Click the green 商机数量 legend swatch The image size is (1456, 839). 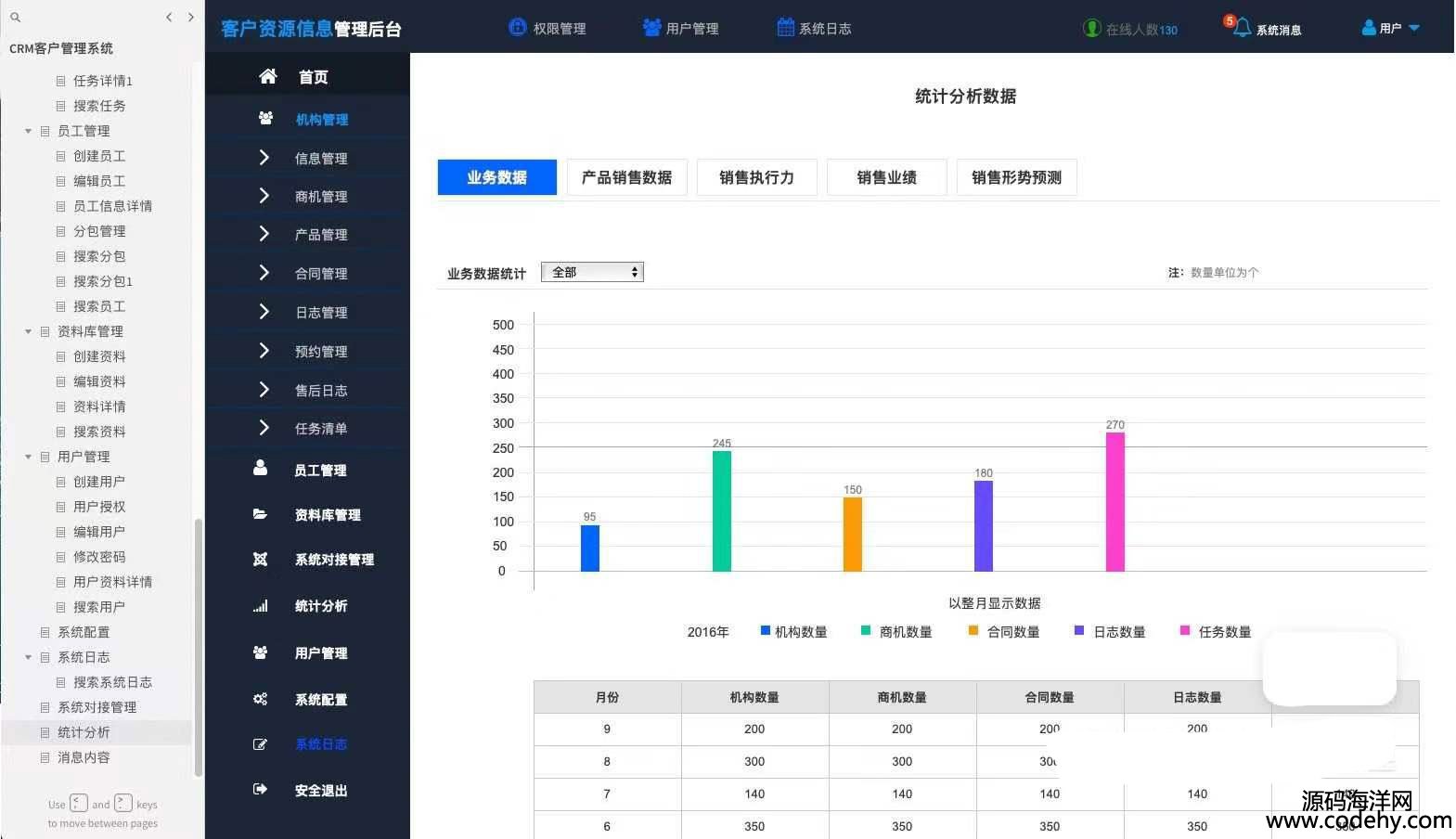866,630
